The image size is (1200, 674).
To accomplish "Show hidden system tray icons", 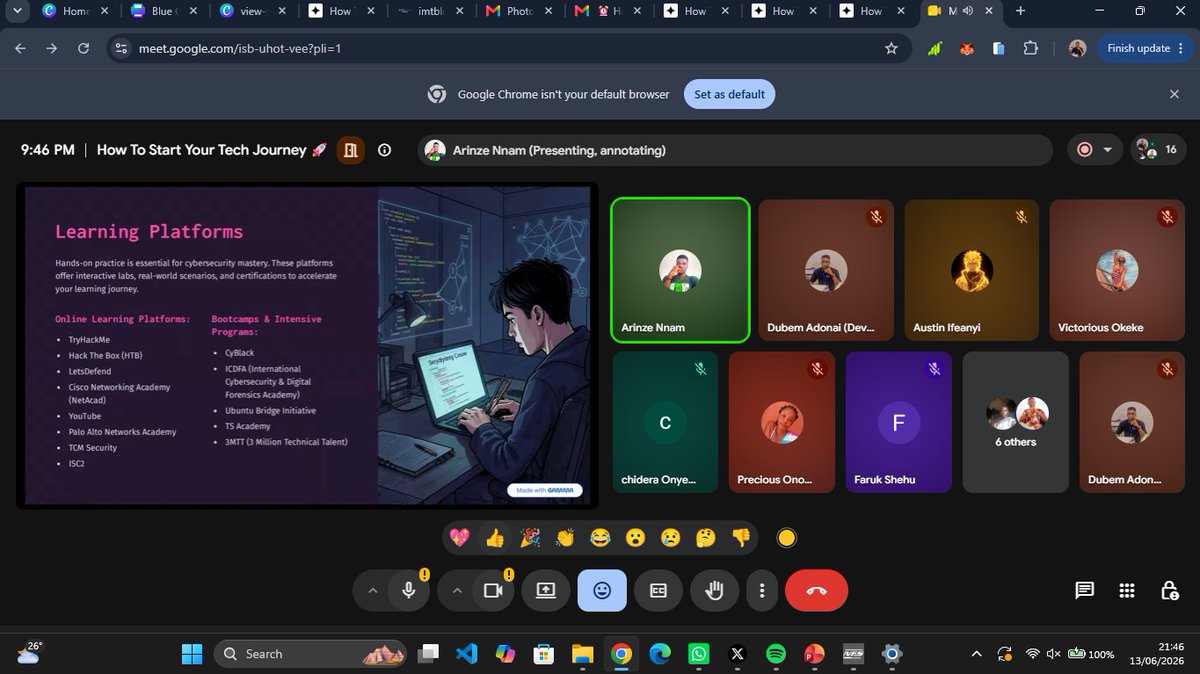I will point(976,654).
